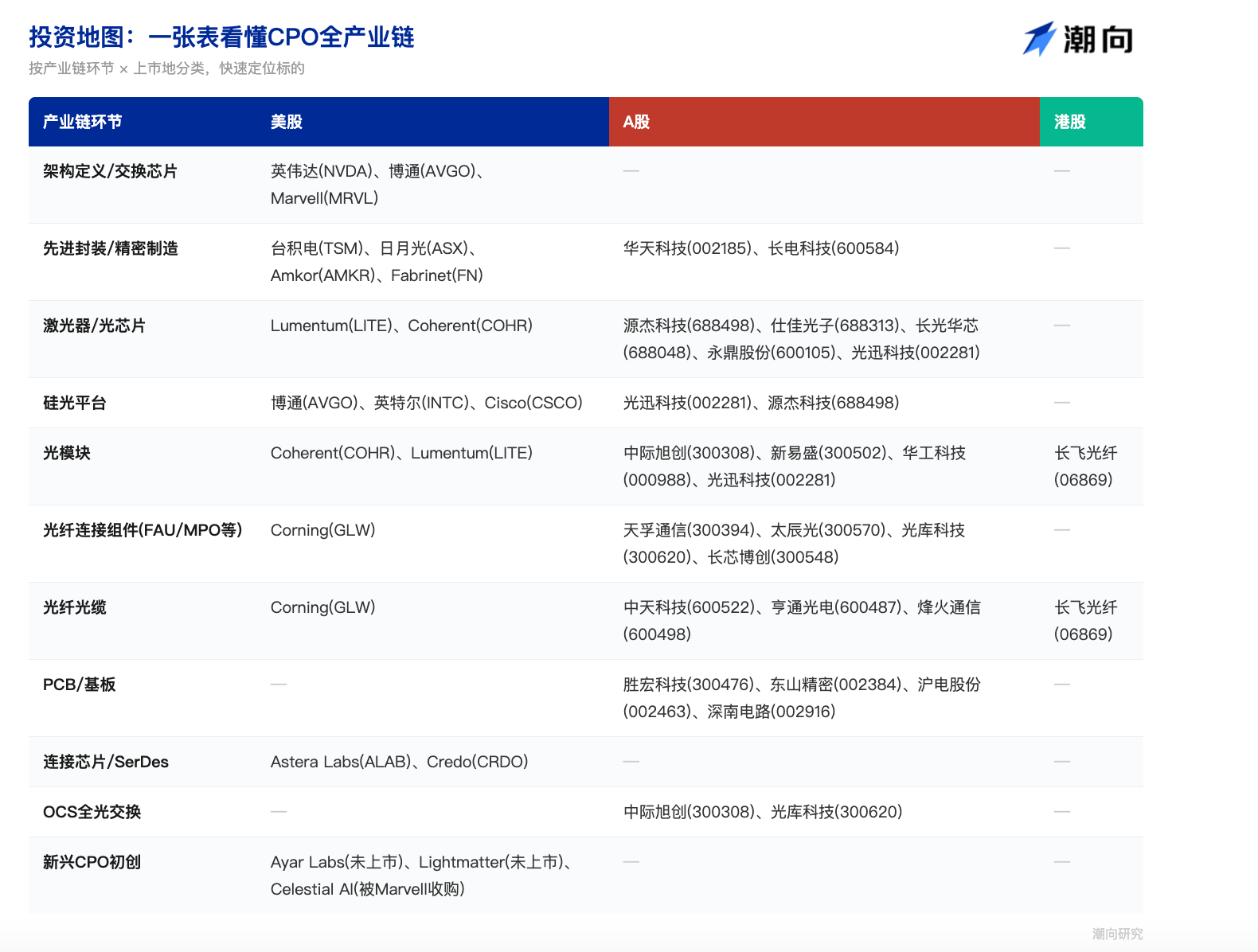Select the row label 硅光平台

coord(75,403)
